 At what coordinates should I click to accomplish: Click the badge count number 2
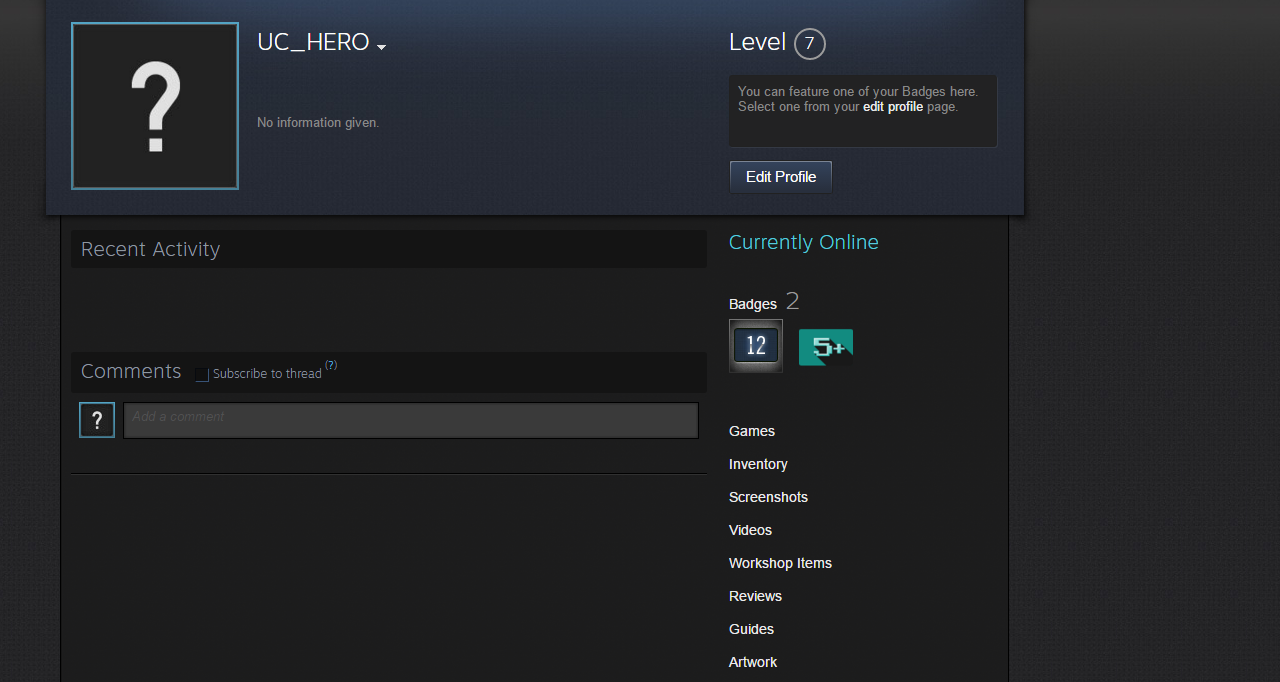point(793,301)
